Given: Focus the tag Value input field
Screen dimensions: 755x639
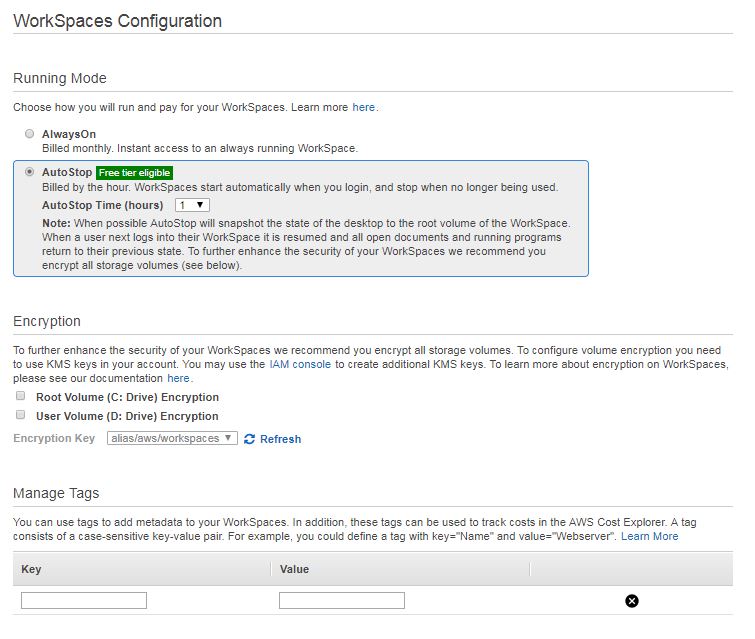Looking at the screenshot, I should [342, 600].
